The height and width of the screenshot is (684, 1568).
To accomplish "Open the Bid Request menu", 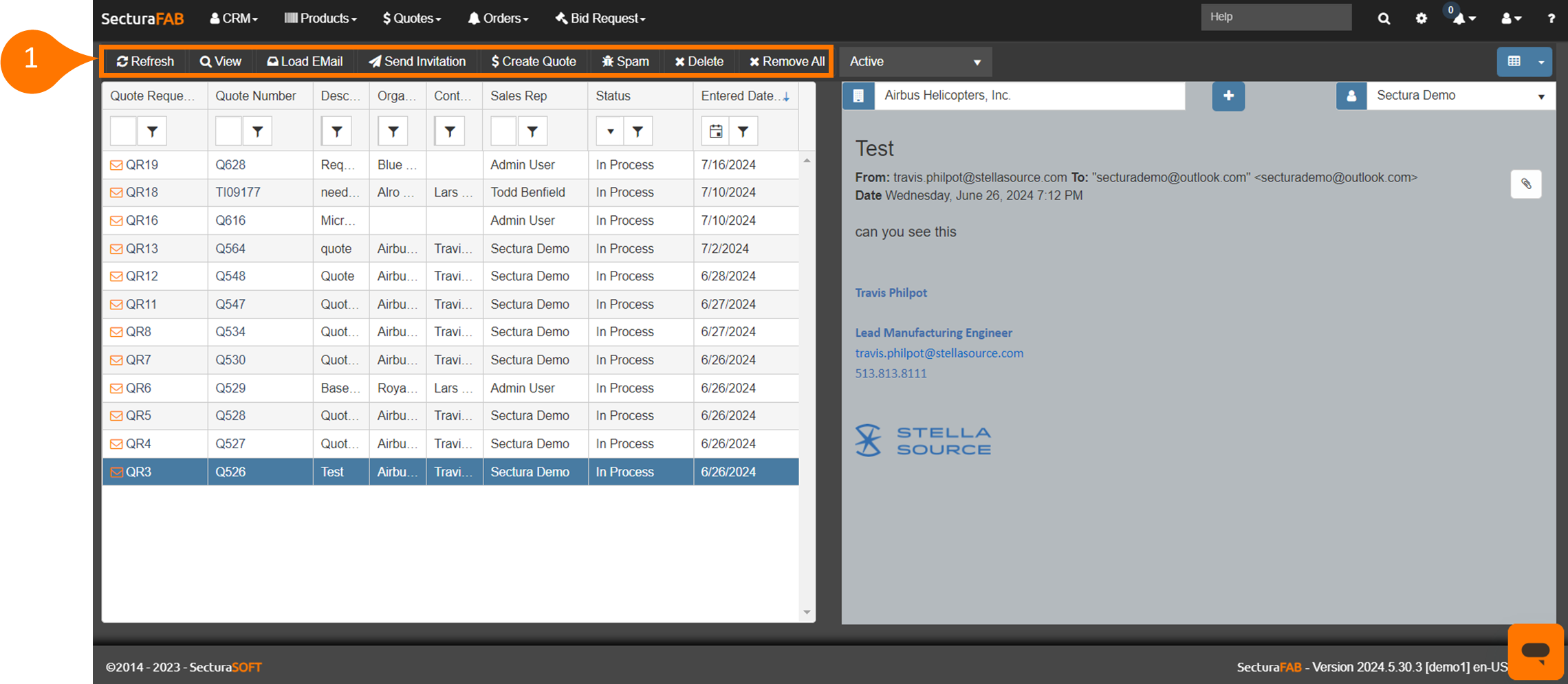I will coord(600,19).
